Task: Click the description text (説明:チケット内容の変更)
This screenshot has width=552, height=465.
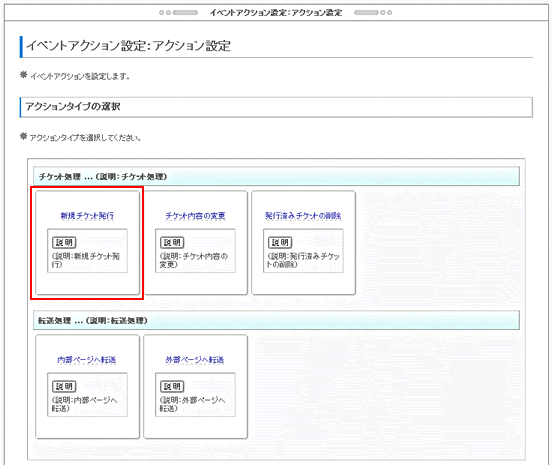Action: tap(194, 260)
